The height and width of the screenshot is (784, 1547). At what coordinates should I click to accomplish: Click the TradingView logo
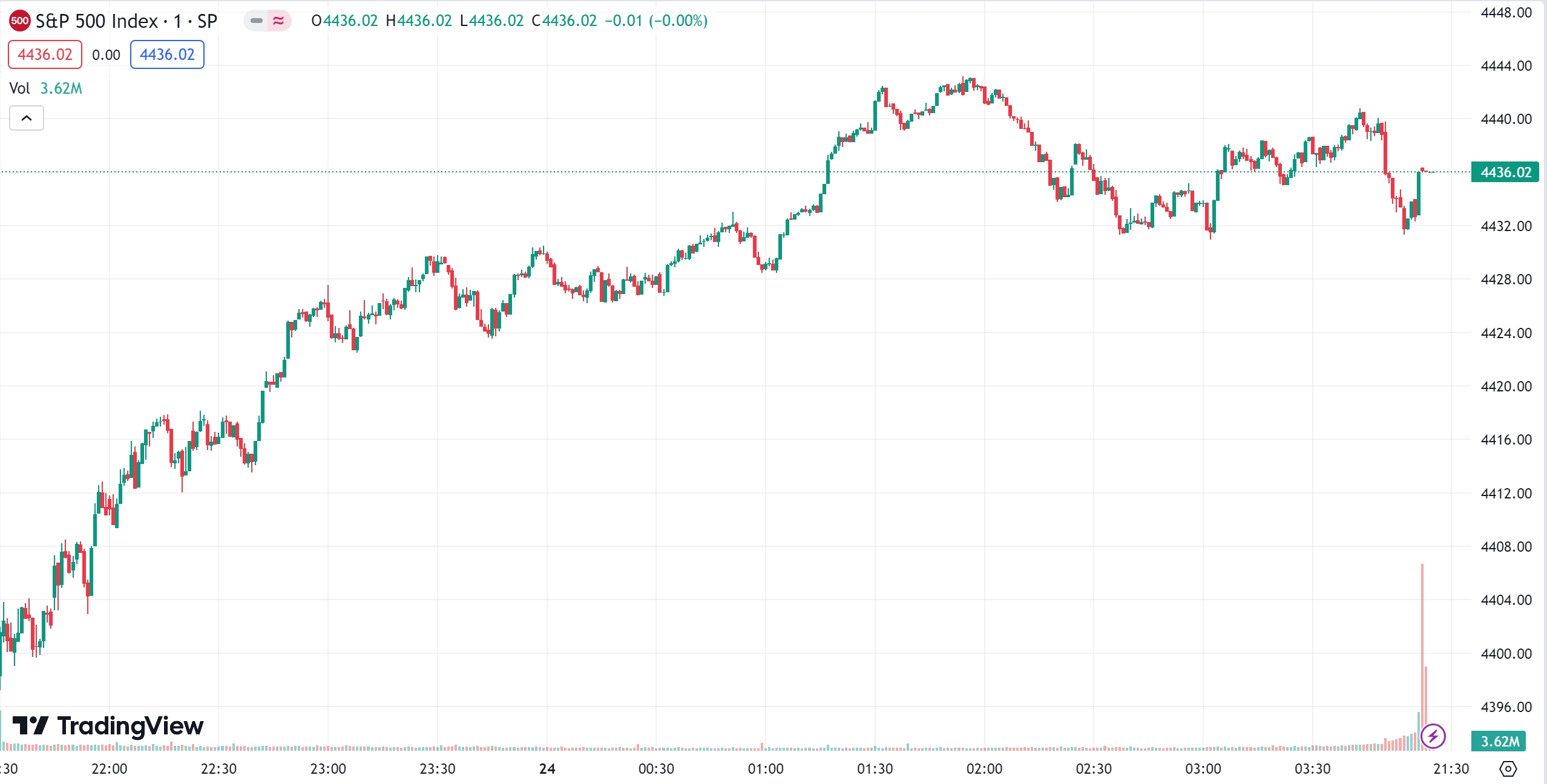tap(108, 725)
